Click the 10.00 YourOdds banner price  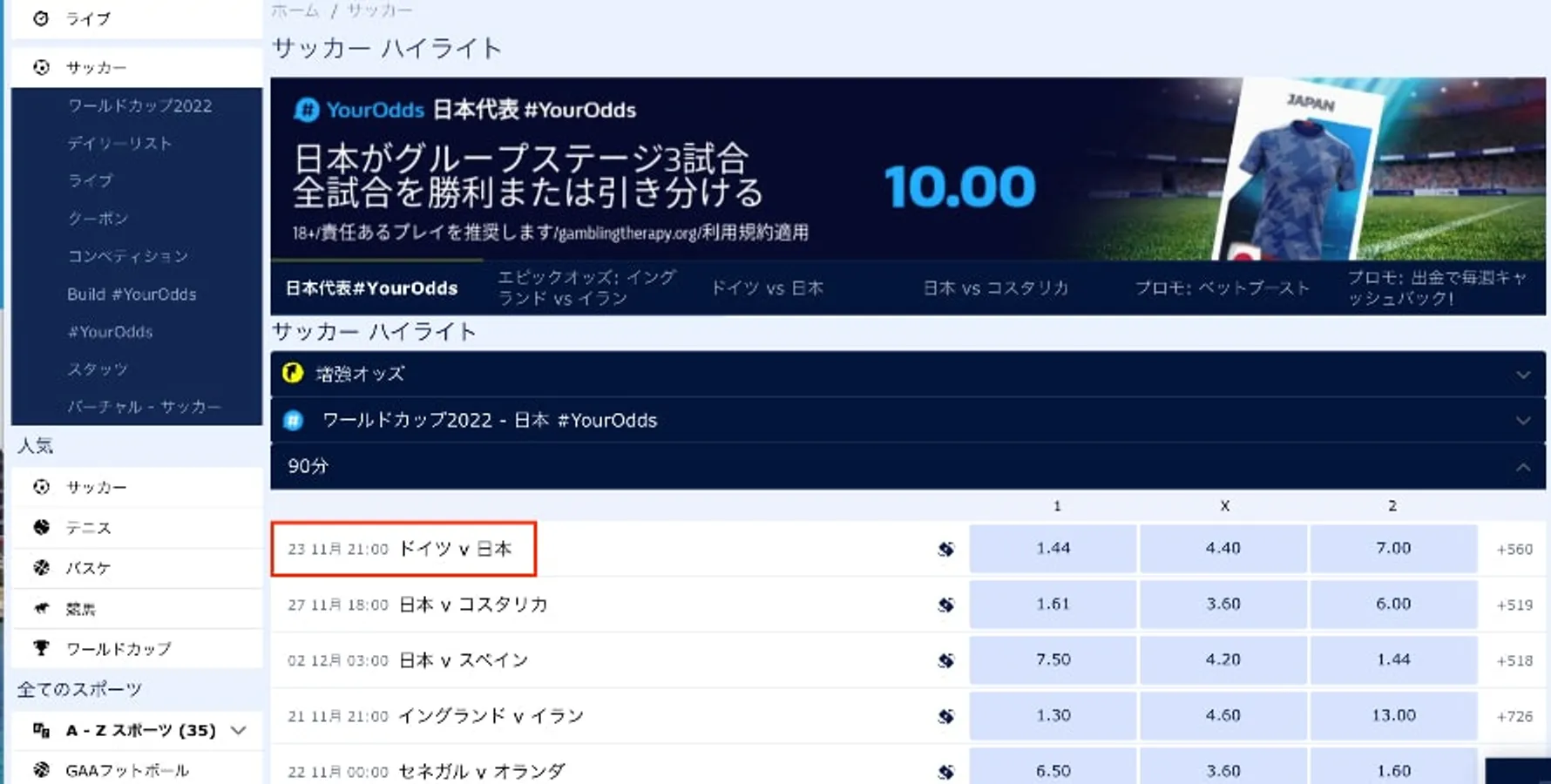coord(959,187)
